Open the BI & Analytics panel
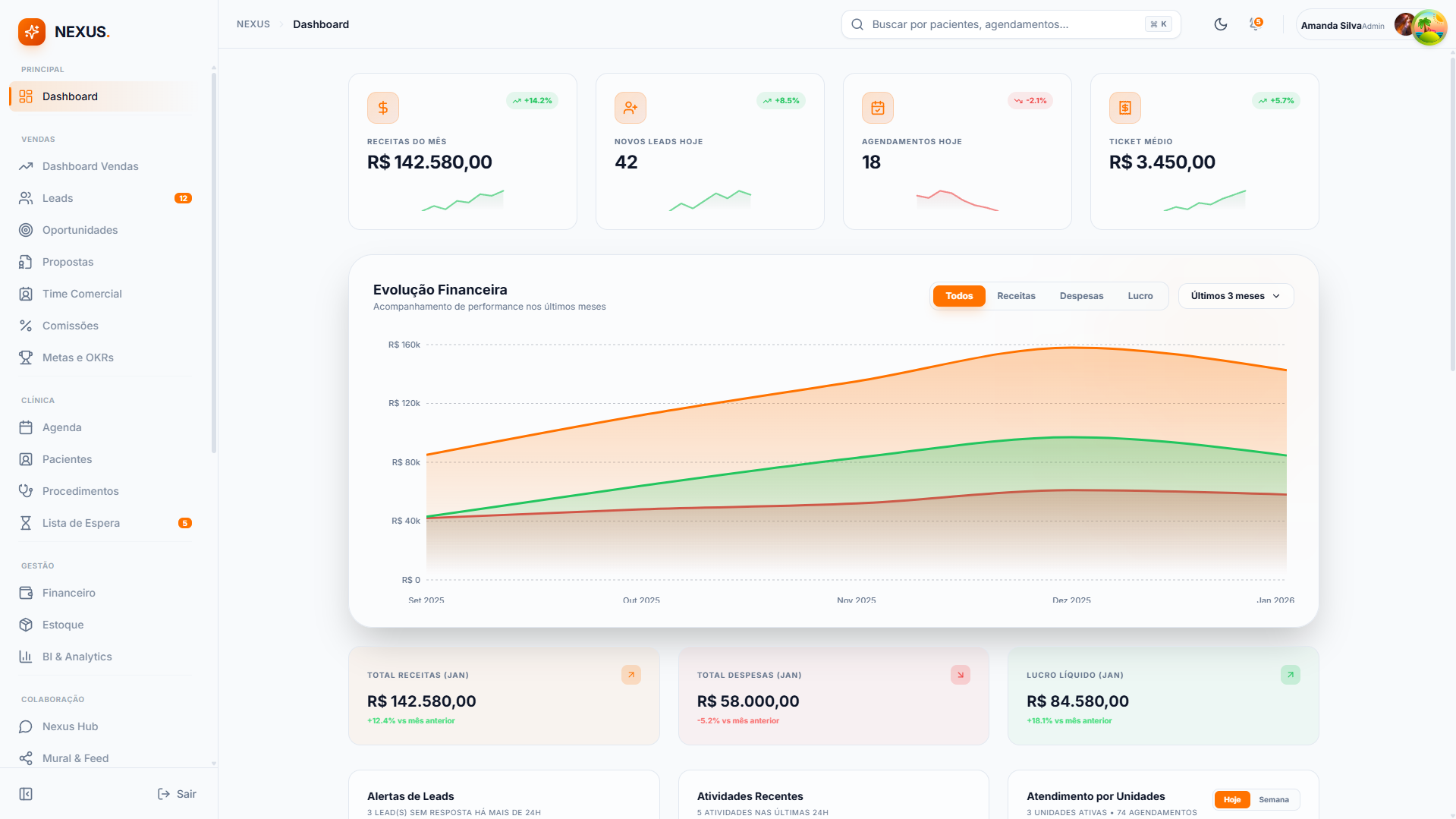Screen dimensions: 1456x819 tap(77, 657)
